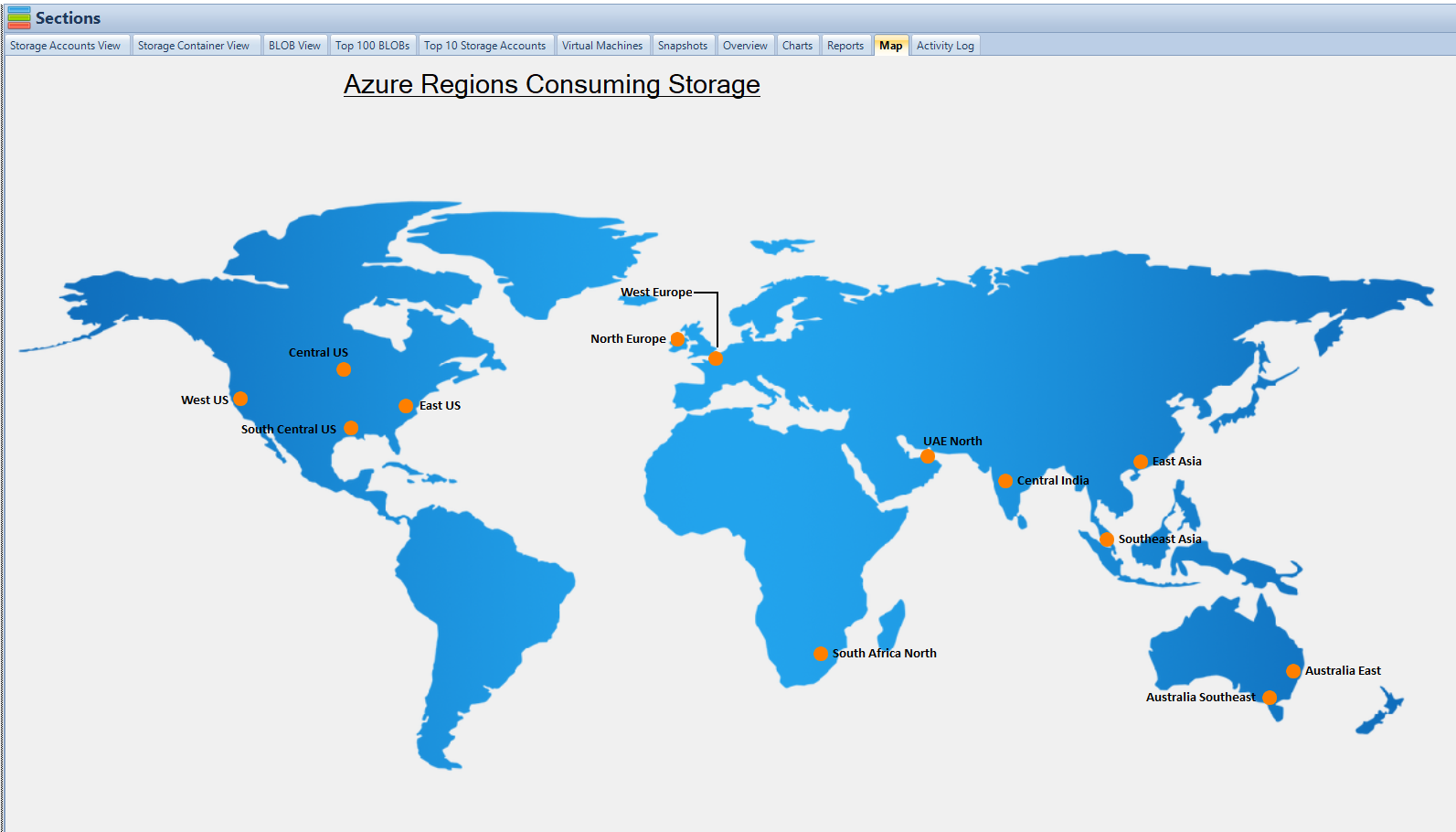
Task: Select the West US orange dot
Action: 240,399
